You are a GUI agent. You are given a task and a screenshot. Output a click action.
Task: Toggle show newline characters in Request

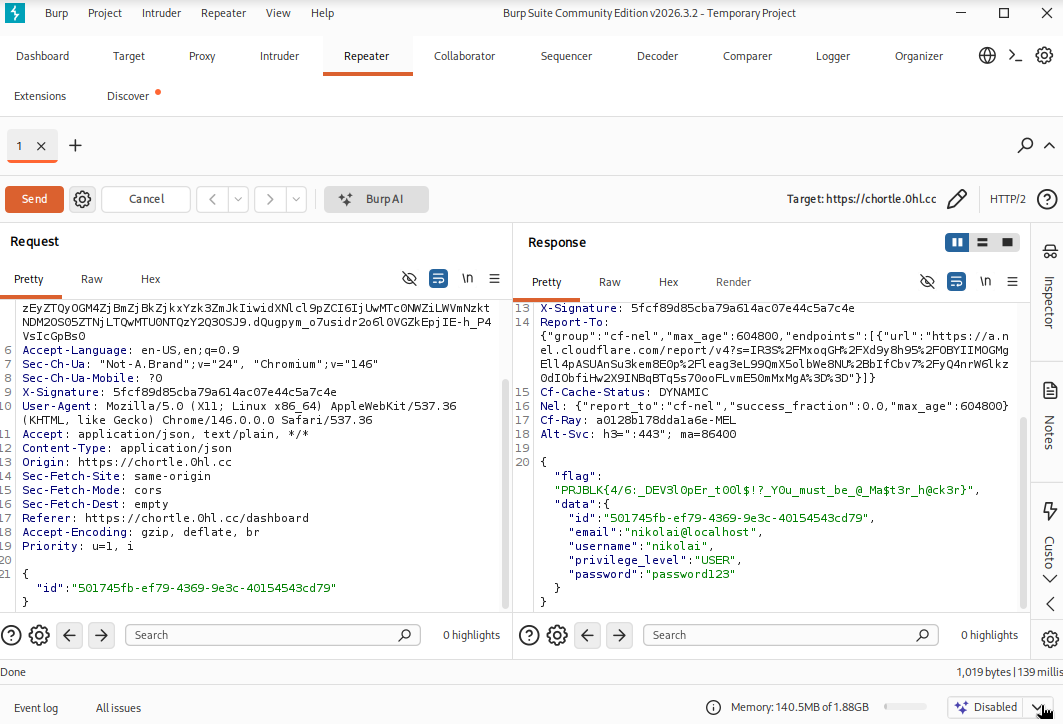[467, 278]
